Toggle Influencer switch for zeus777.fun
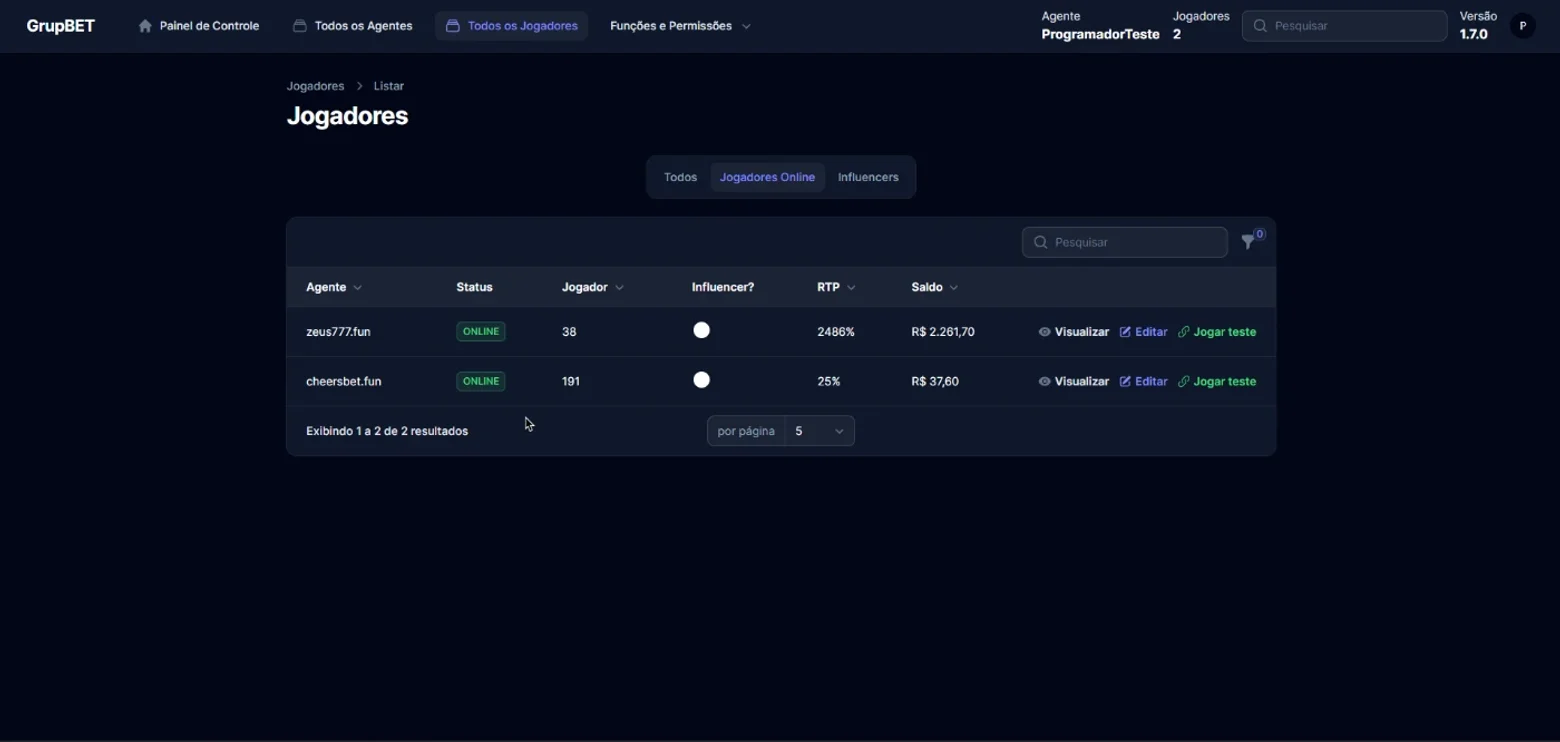Image resolution: width=1560 pixels, height=742 pixels. (702, 330)
